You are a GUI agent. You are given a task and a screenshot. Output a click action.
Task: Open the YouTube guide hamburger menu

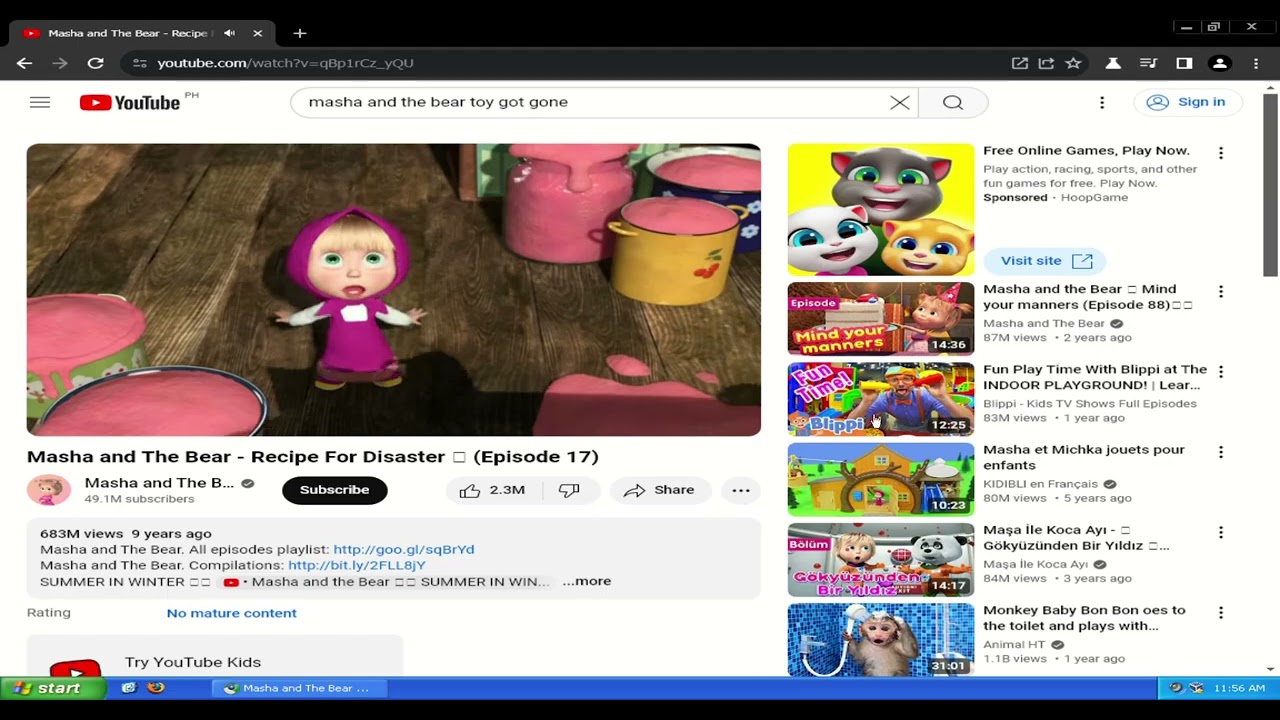coord(40,102)
